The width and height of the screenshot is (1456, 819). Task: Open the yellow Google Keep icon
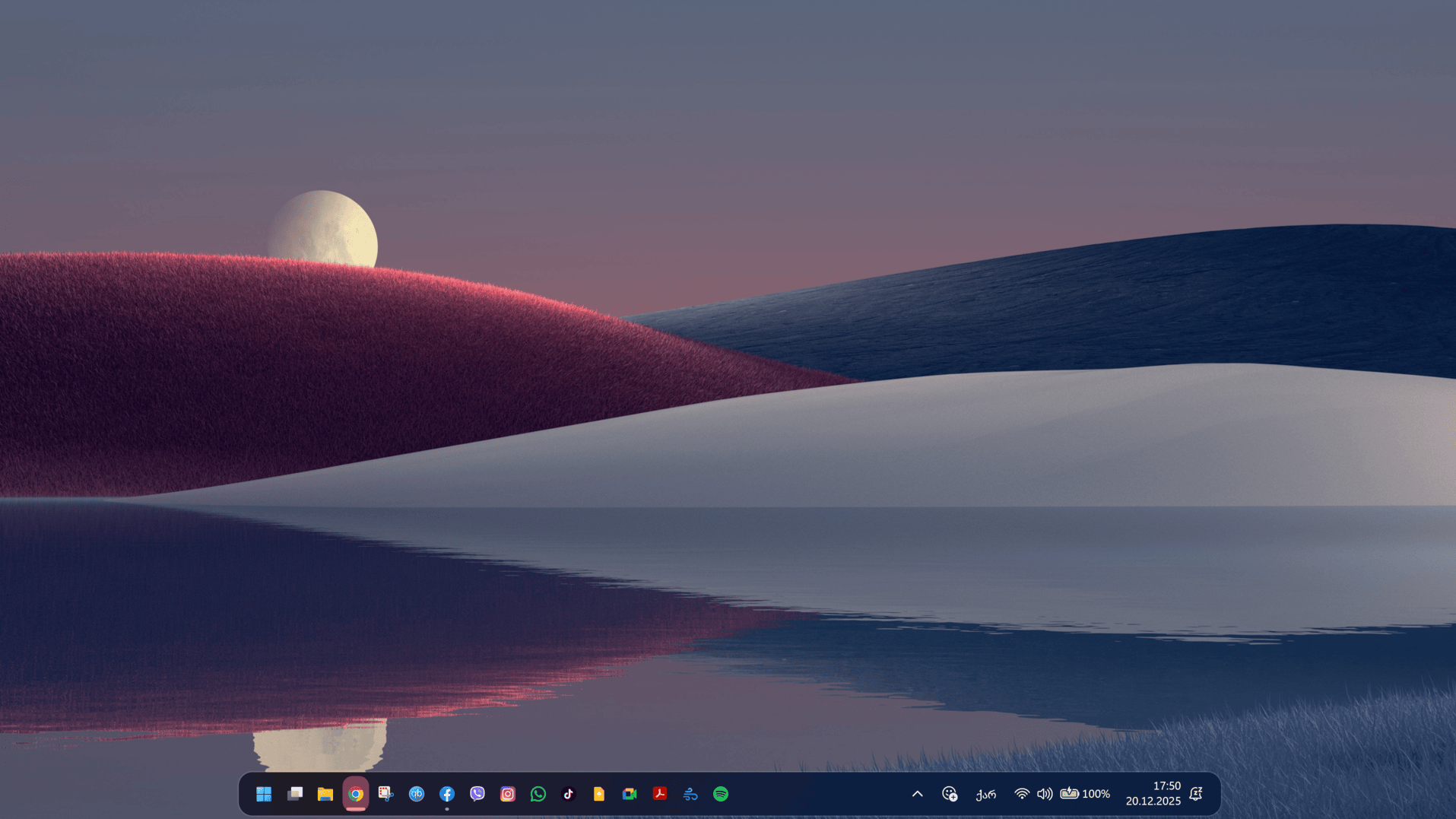coord(599,794)
